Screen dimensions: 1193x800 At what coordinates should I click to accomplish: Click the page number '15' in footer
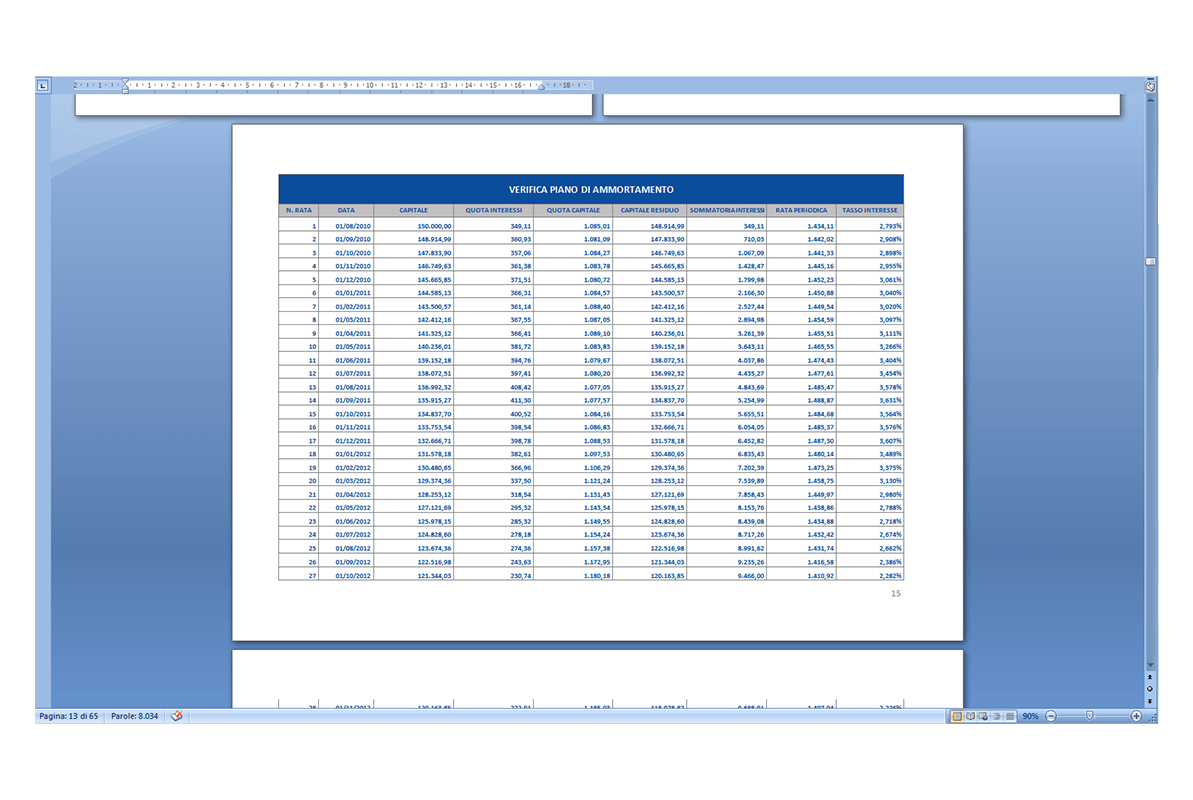click(896, 593)
